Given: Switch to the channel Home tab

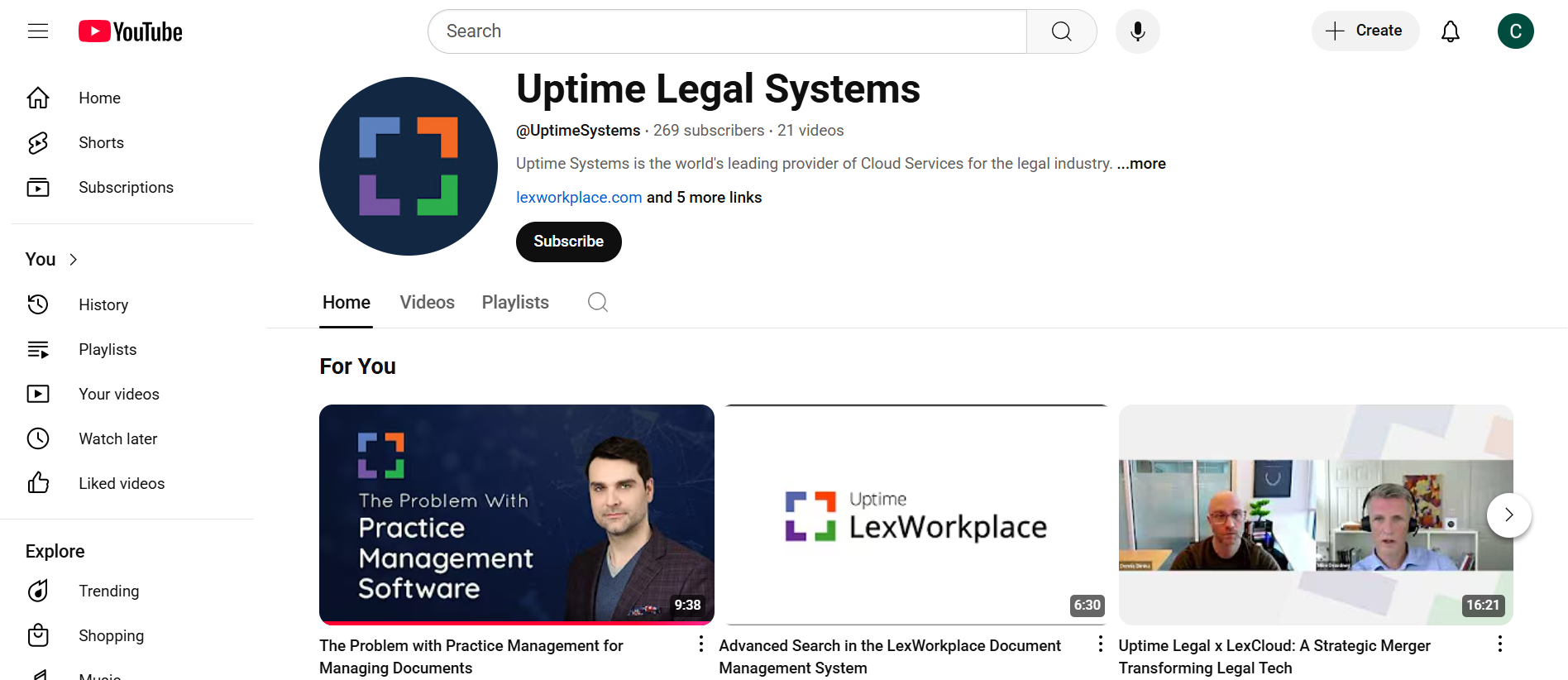Looking at the screenshot, I should (x=347, y=303).
